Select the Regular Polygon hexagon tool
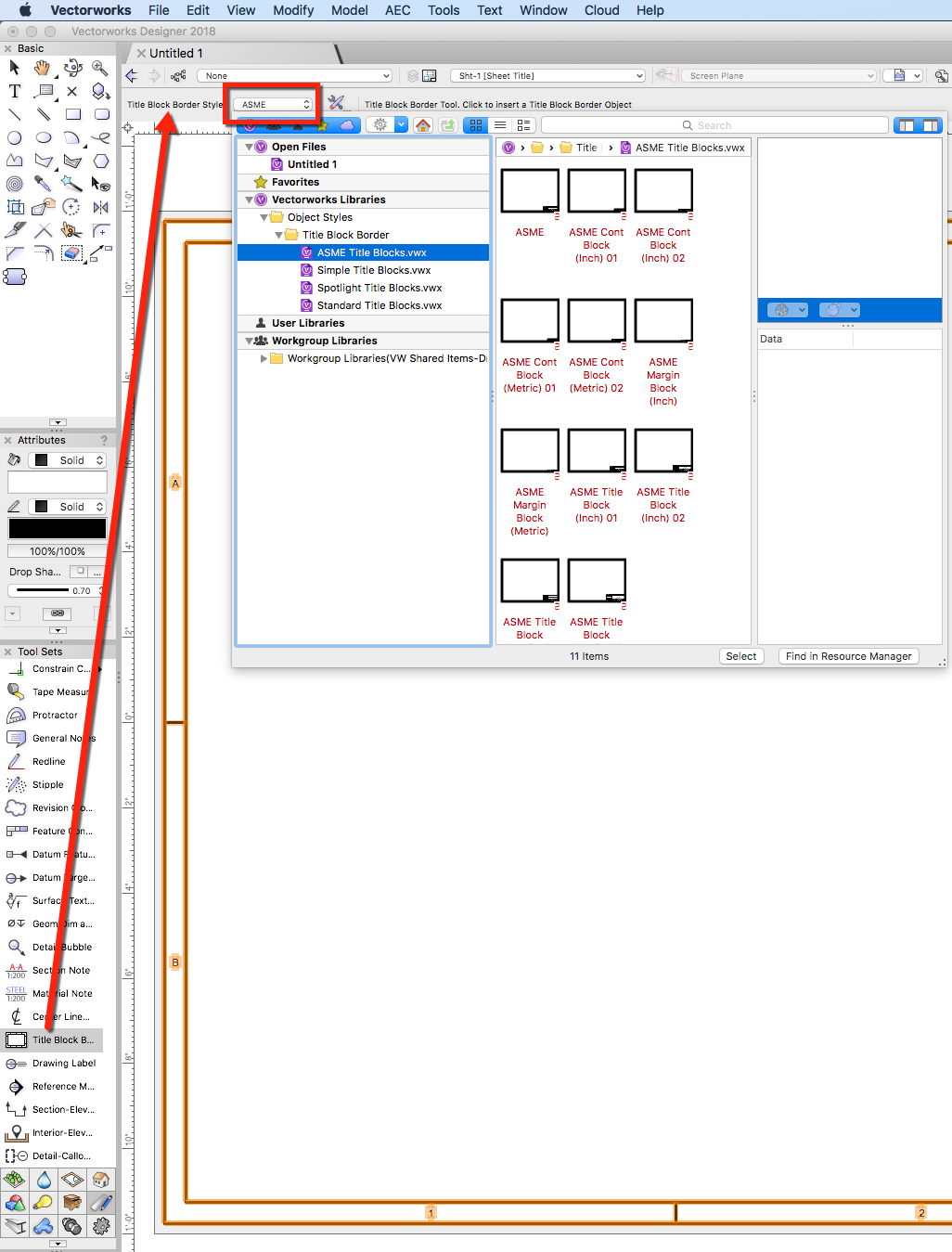 coord(100,161)
